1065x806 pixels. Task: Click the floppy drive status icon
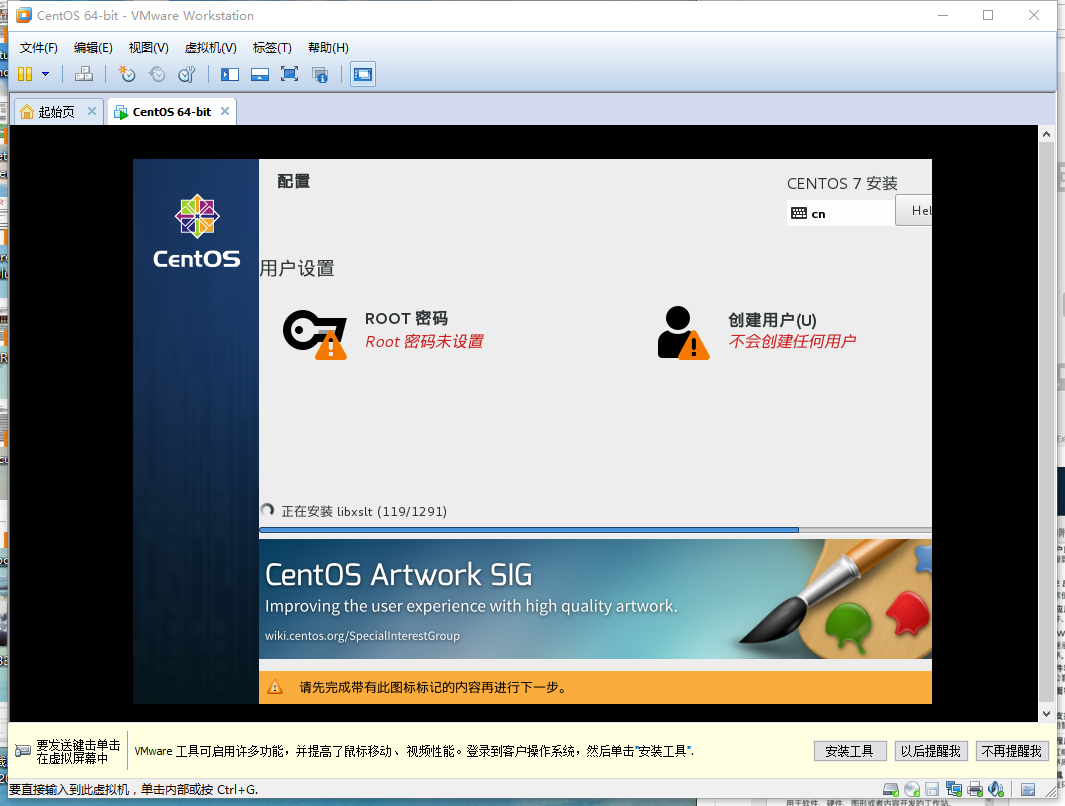tap(932, 789)
